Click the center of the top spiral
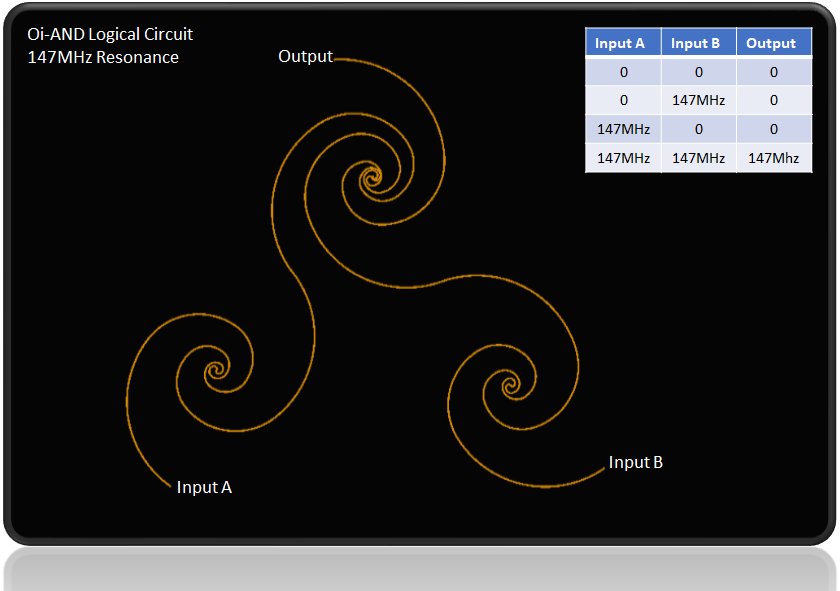Viewport: 840px width, 591px height. [x=371, y=180]
